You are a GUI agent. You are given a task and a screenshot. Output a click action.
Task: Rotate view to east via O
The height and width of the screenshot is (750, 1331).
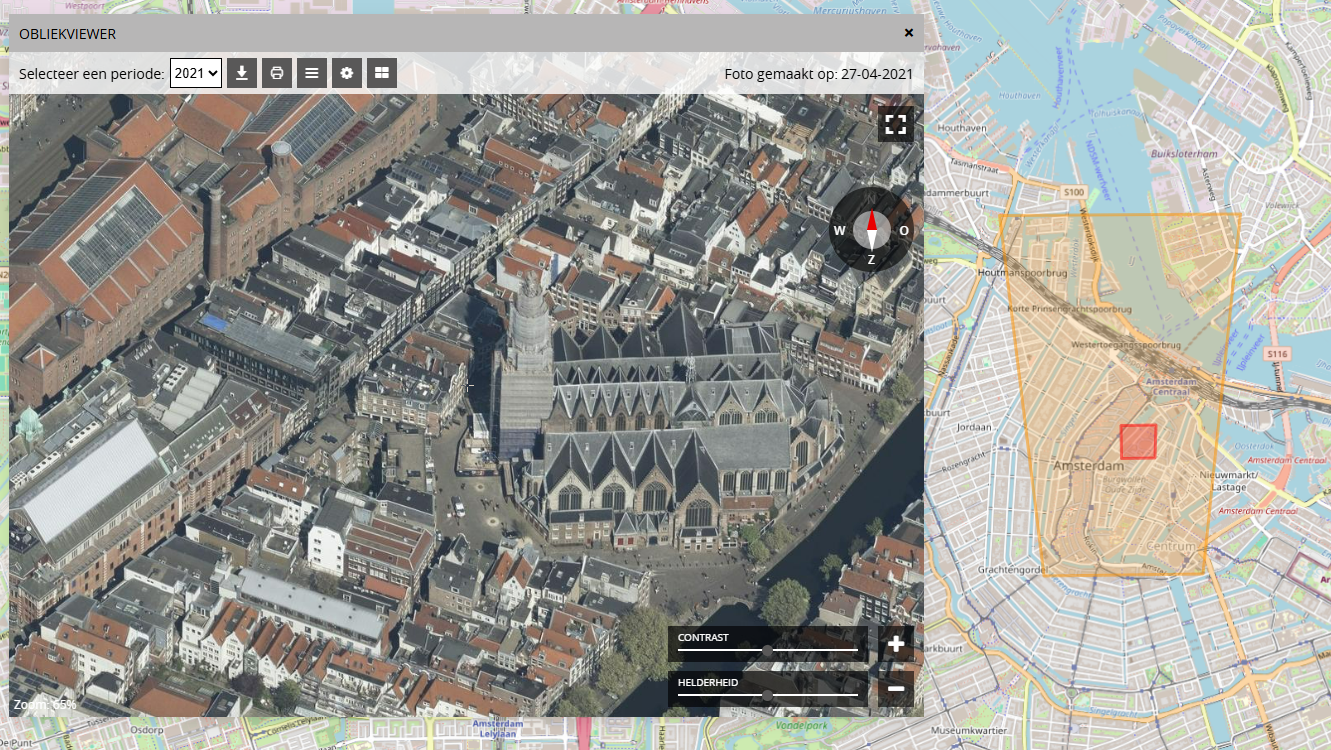(x=904, y=231)
